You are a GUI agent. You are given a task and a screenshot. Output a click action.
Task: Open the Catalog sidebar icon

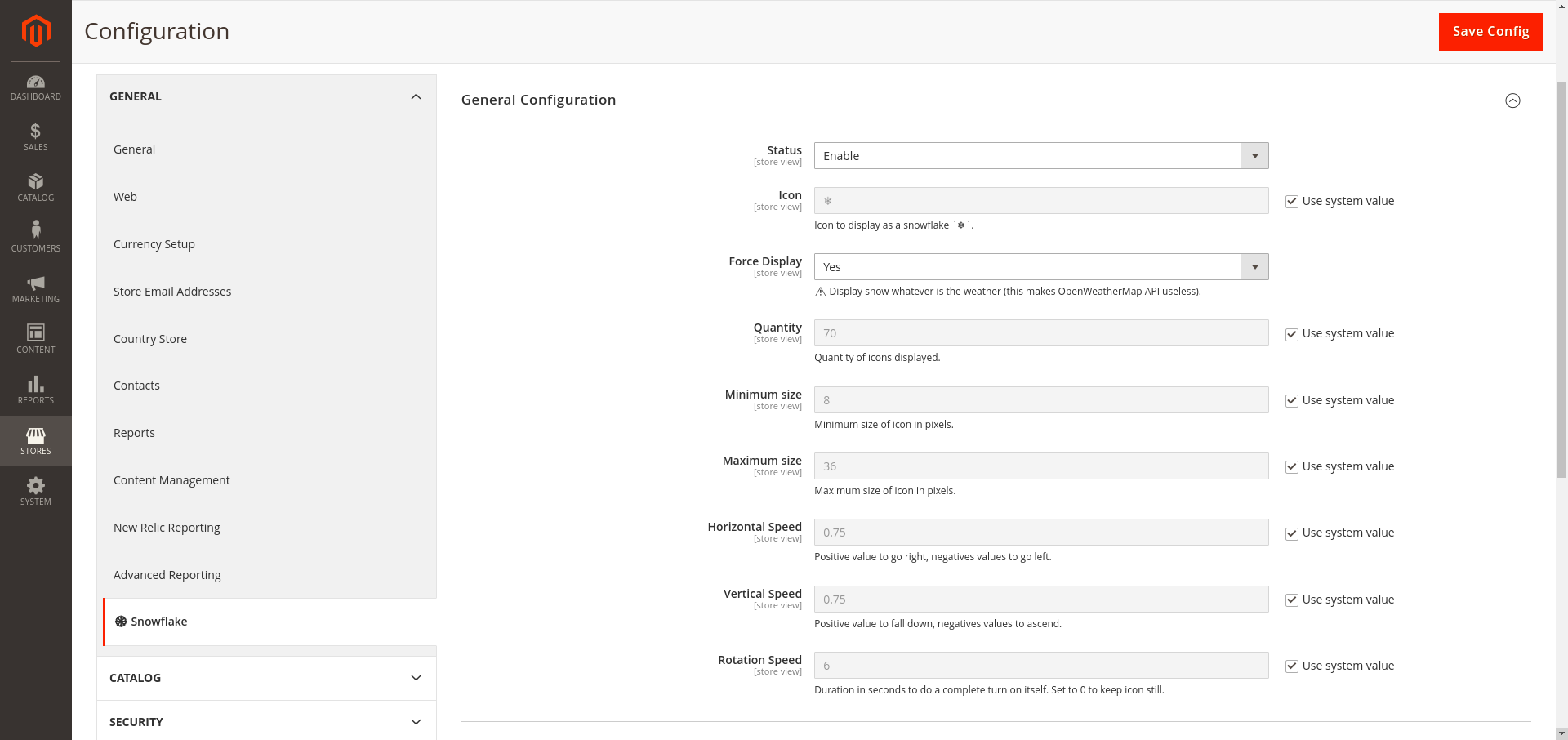[36, 187]
